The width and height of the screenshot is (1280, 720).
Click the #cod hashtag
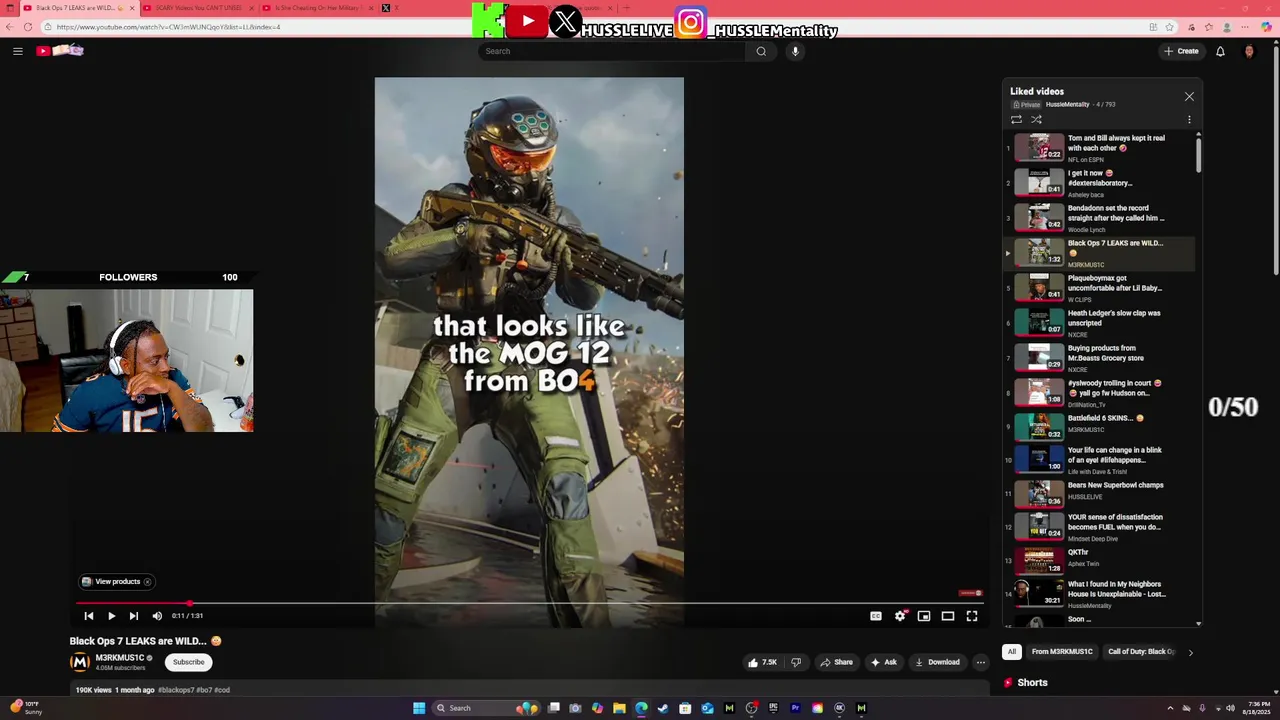(222, 690)
